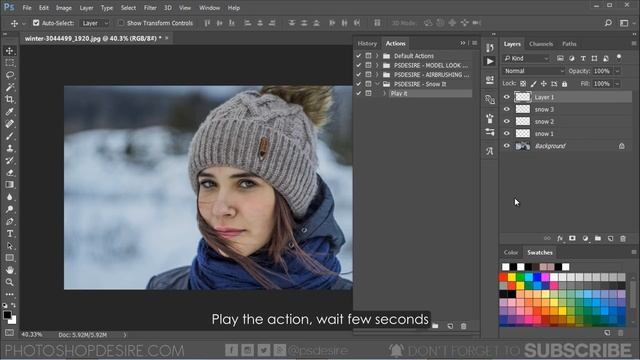Select the History Brush tool
The image size is (640, 360).
9,160
